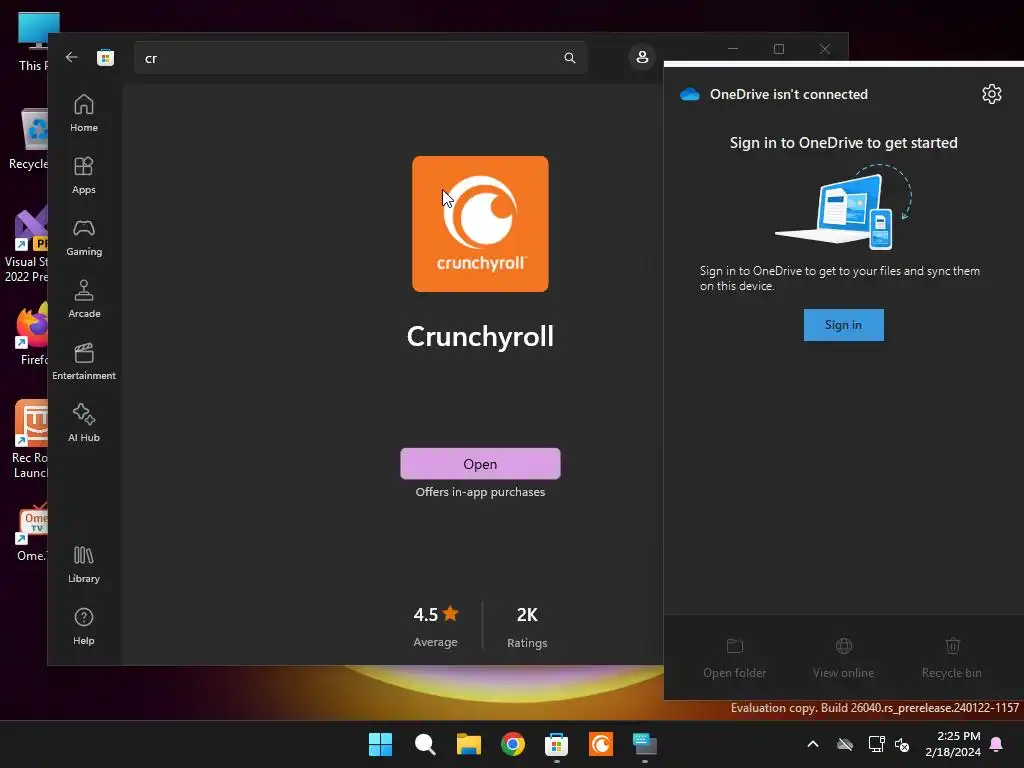Click the search magnifier in Store
Screen dimensions: 1024x768
569,58
